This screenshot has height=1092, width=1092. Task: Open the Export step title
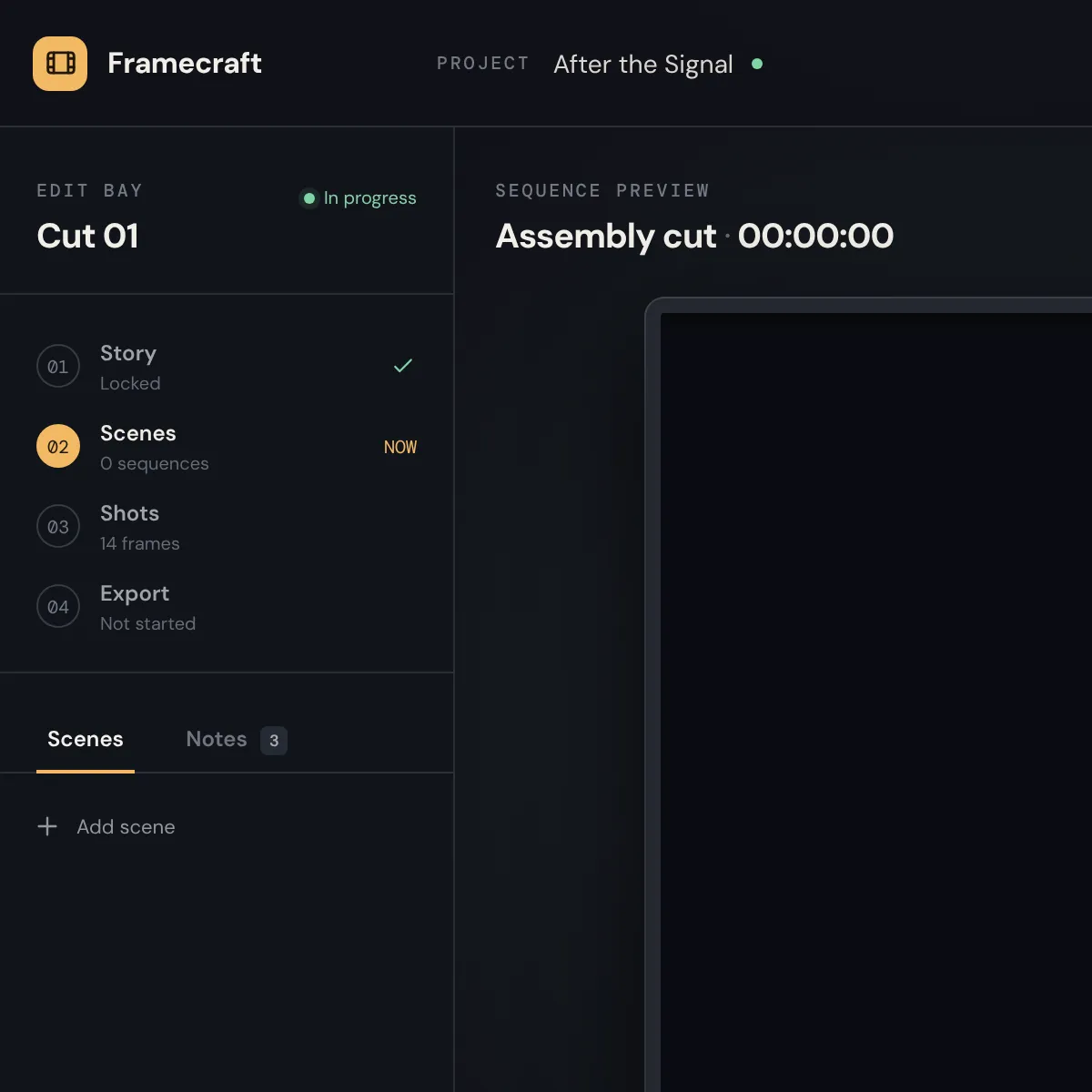[x=135, y=593]
